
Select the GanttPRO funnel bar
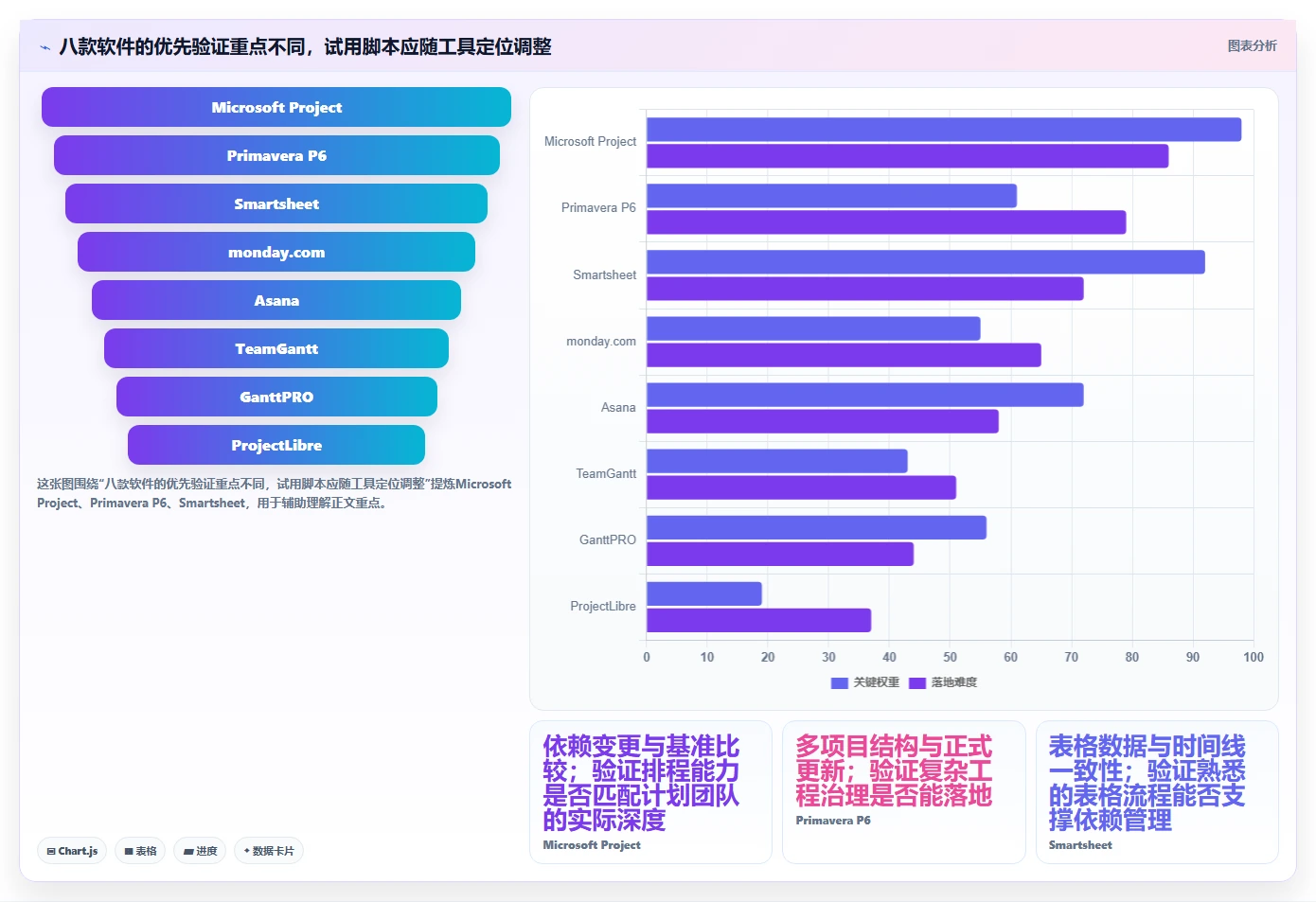[x=276, y=397]
